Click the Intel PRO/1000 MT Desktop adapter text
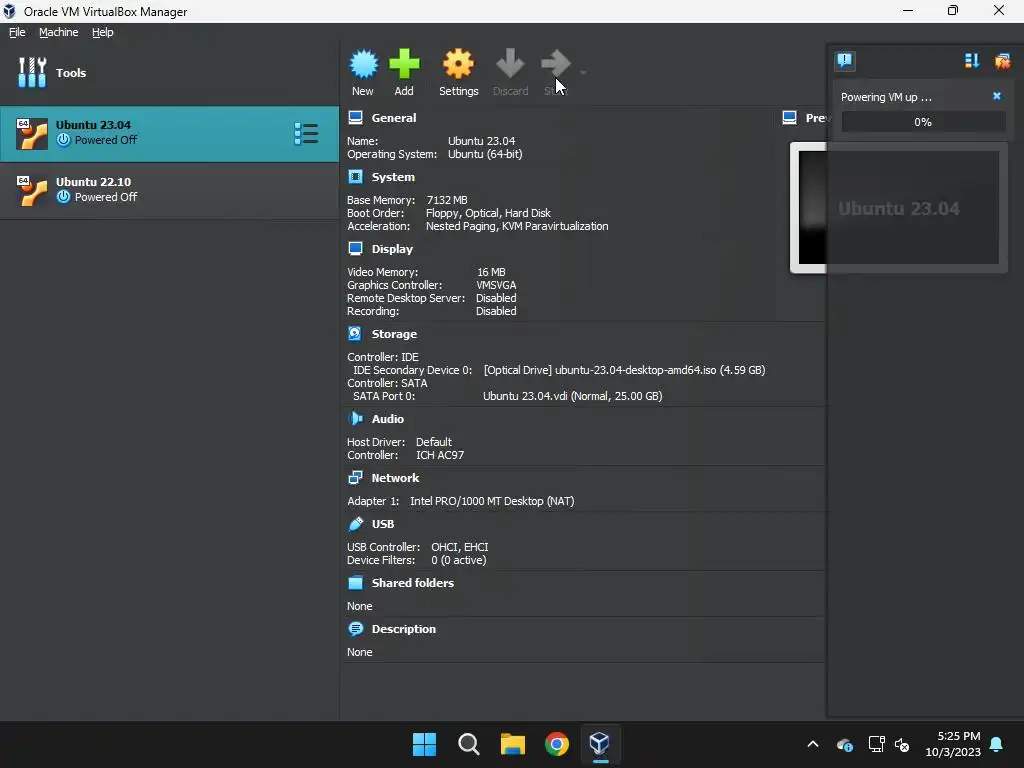This screenshot has height=768, width=1024. point(492,501)
